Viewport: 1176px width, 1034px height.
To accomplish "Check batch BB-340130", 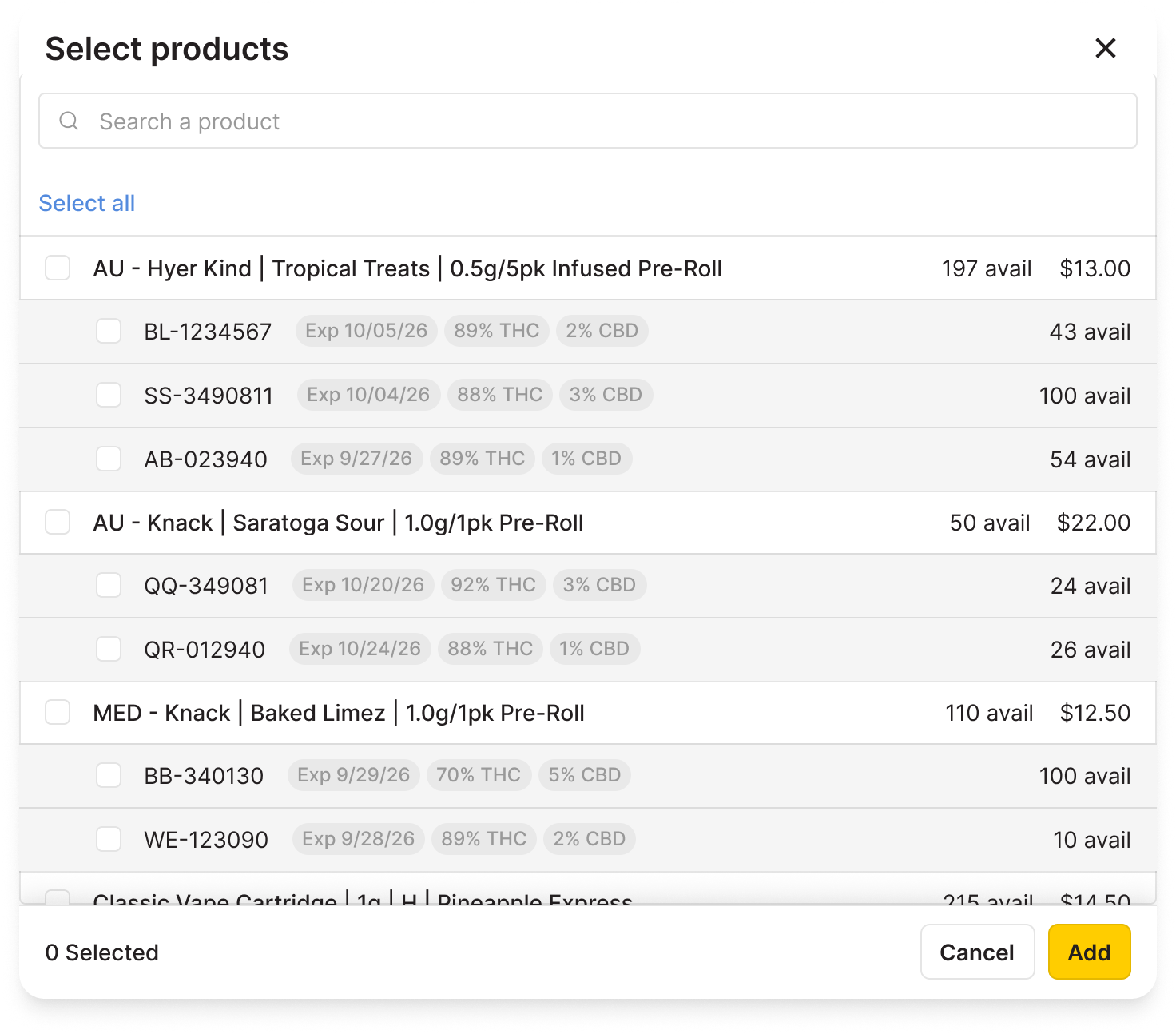I will click(x=109, y=775).
